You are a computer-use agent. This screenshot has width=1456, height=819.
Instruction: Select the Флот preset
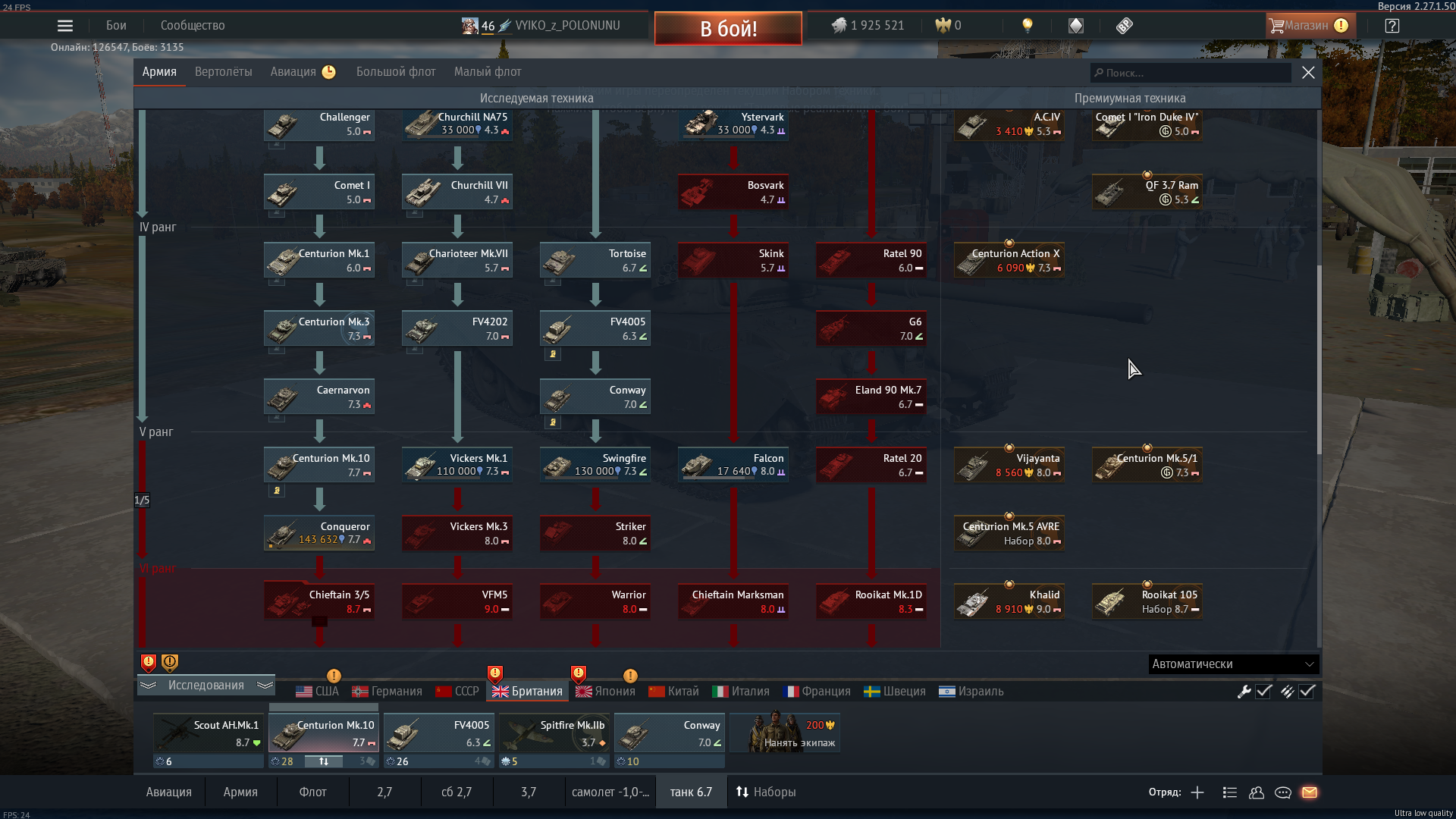312,792
